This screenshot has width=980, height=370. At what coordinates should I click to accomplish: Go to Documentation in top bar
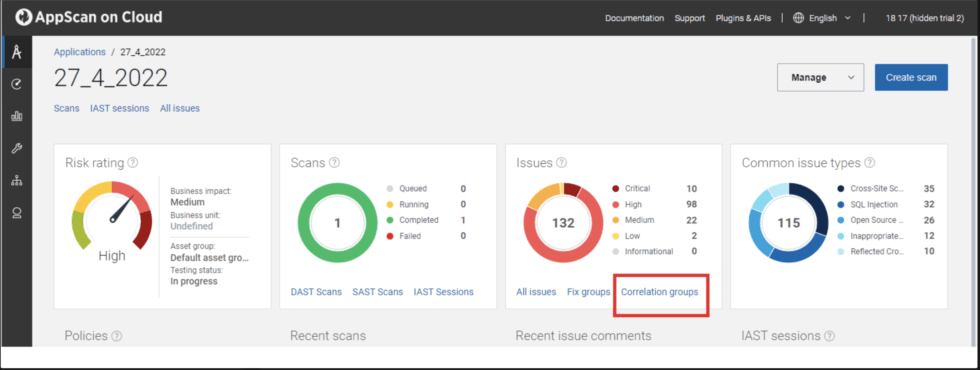(x=634, y=18)
